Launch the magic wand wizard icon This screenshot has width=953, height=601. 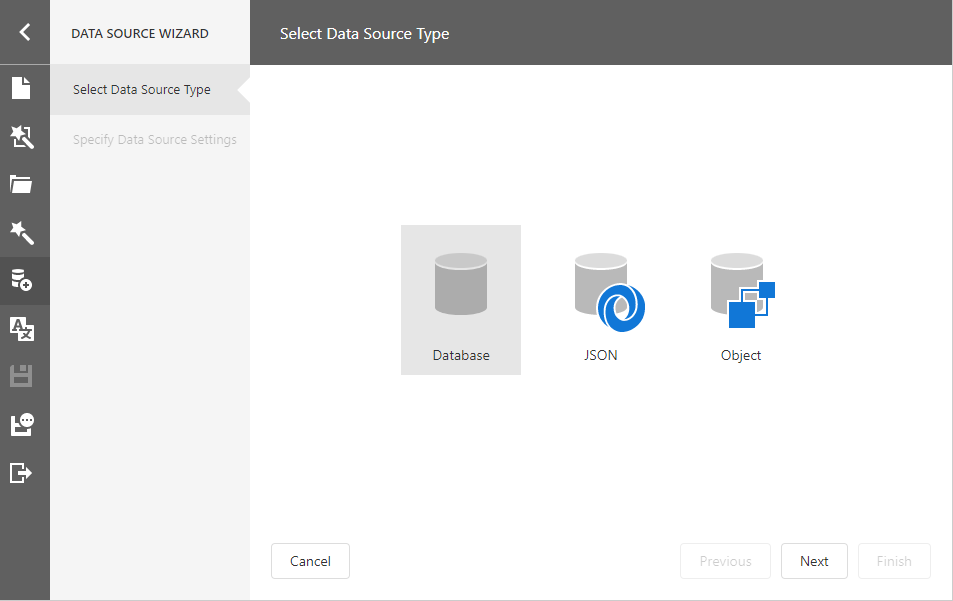click(22, 233)
